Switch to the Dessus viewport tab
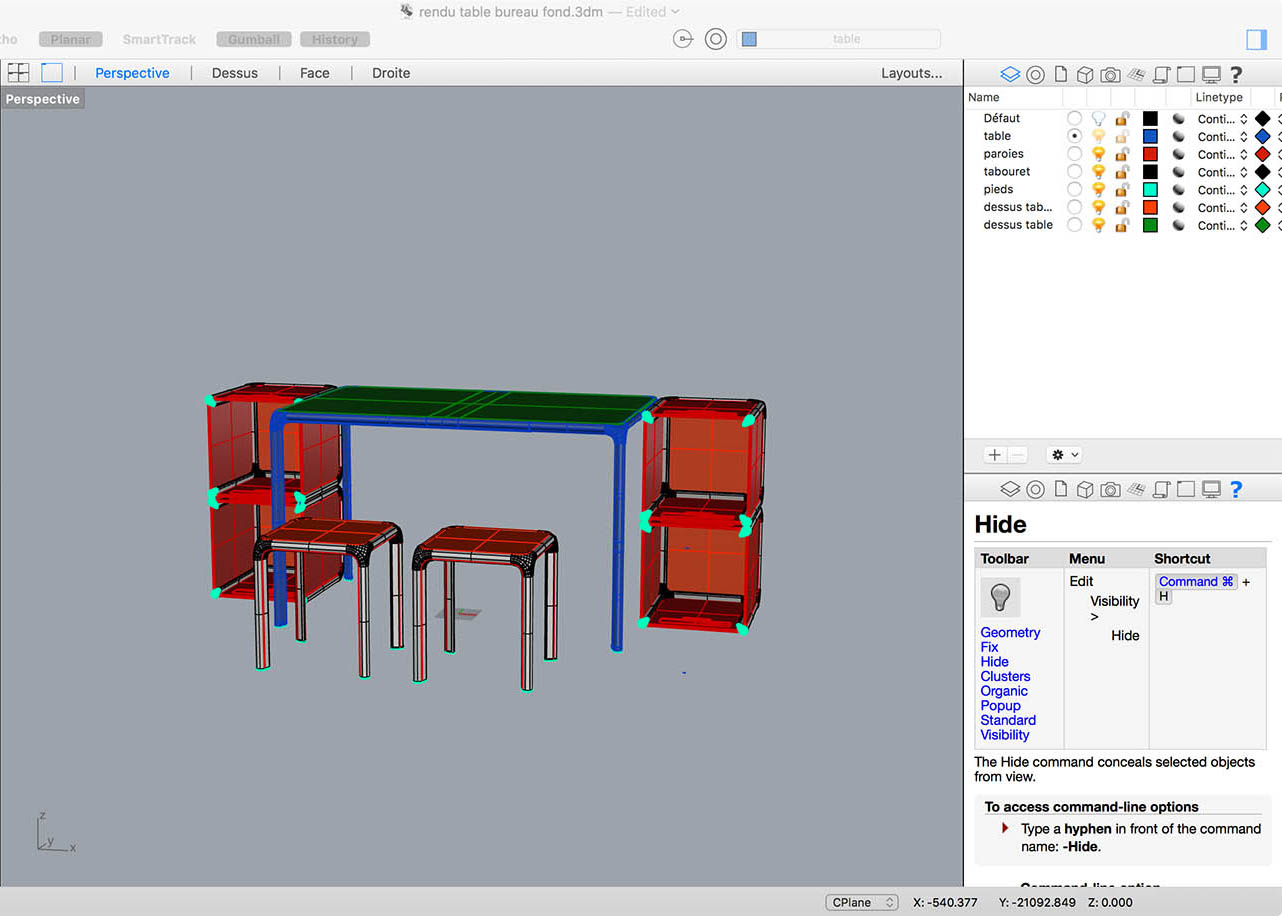Viewport: 1282px width, 916px height. point(235,73)
